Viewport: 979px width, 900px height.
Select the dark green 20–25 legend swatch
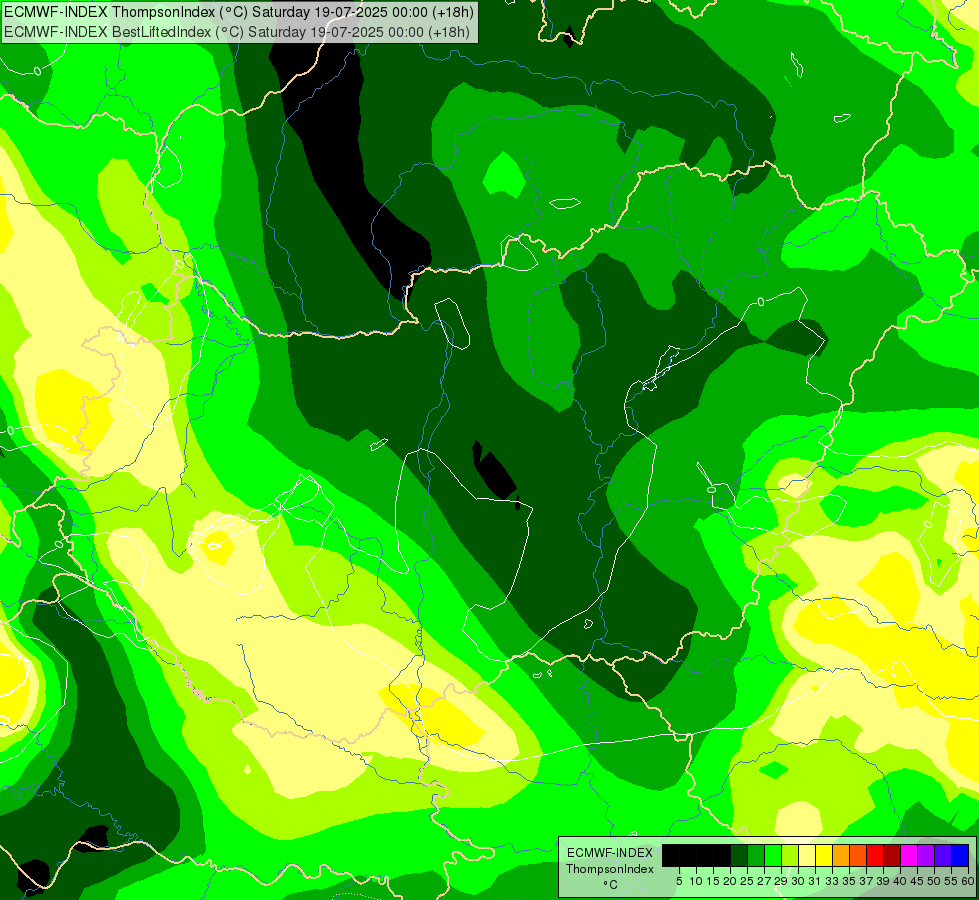click(739, 856)
